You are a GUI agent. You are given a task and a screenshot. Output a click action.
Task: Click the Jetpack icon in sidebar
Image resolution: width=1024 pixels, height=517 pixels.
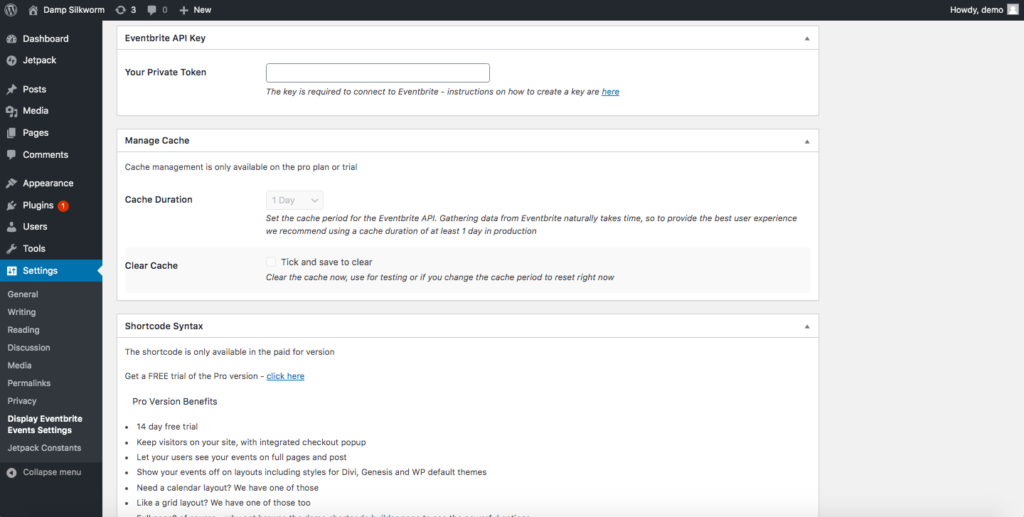coord(11,60)
